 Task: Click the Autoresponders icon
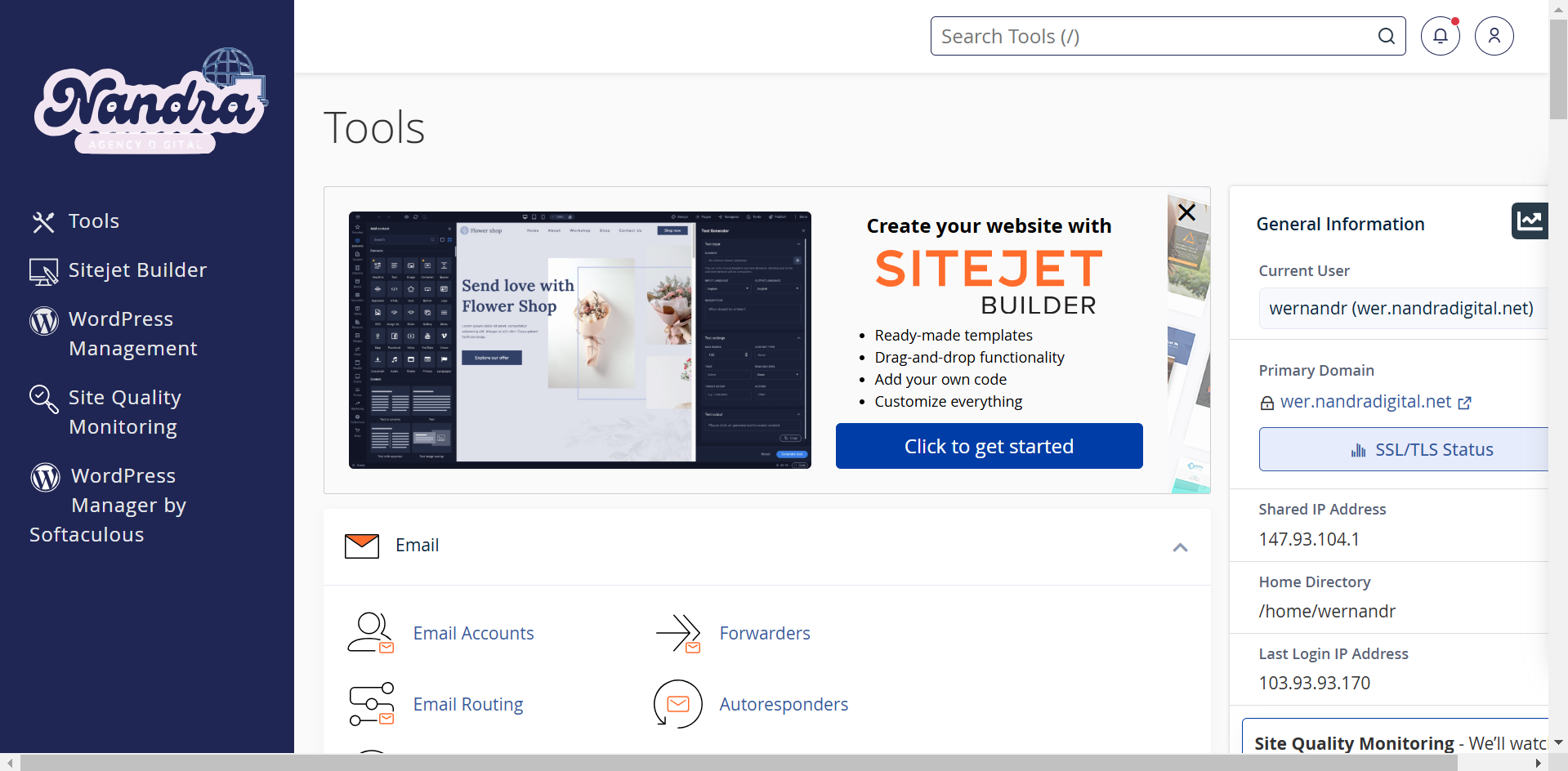(x=678, y=704)
